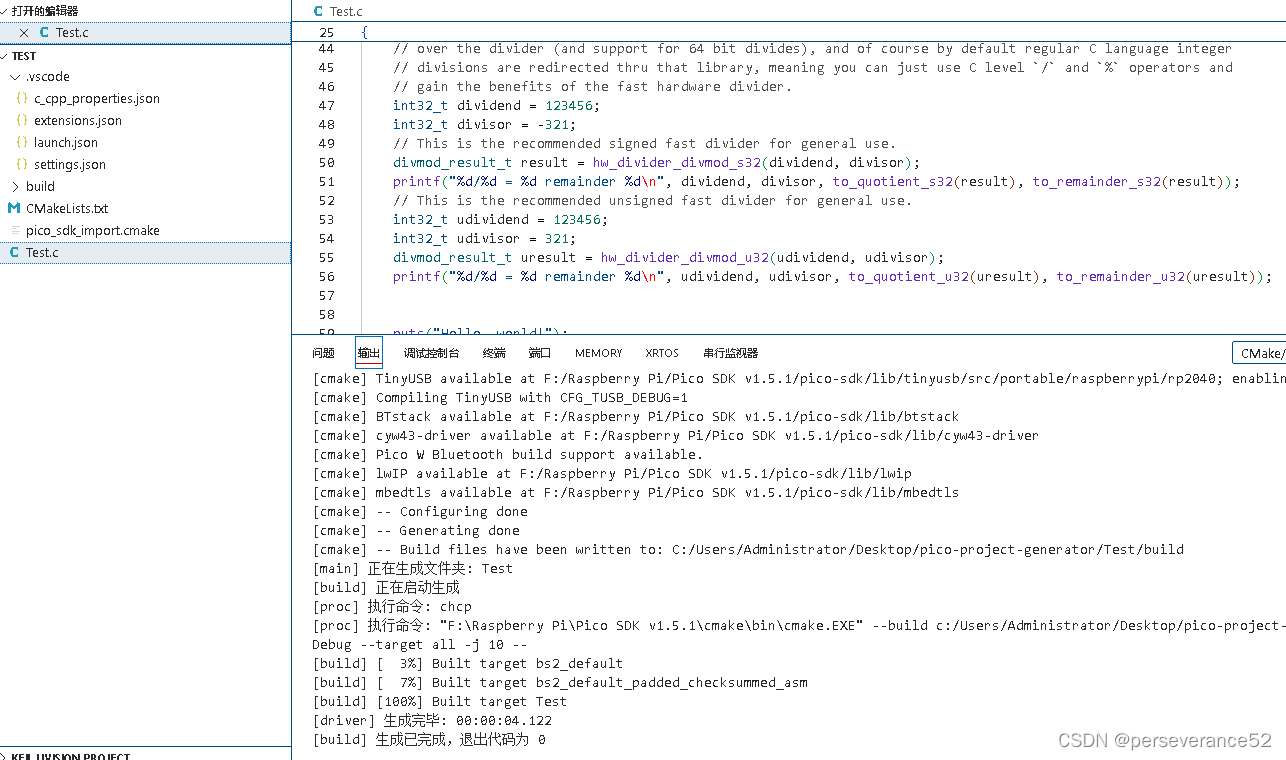Click the 'mbedtls available' output line
Screen dimensions: 1286x760
click(x=636, y=493)
